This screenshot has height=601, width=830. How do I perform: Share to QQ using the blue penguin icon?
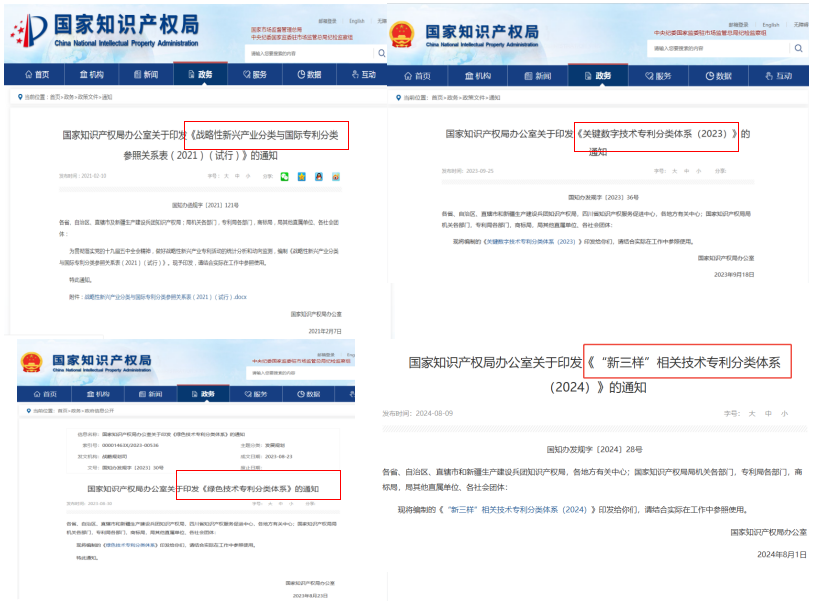[318, 177]
